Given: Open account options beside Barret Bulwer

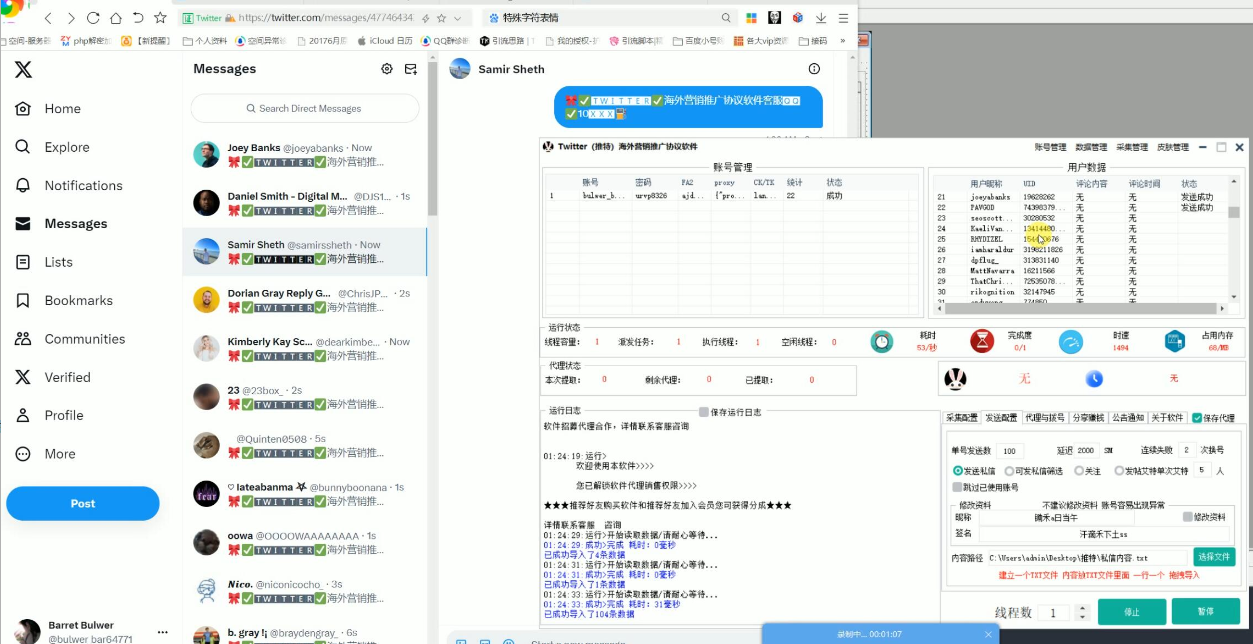Looking at the screenshot, I should click(x=163, y=632).
